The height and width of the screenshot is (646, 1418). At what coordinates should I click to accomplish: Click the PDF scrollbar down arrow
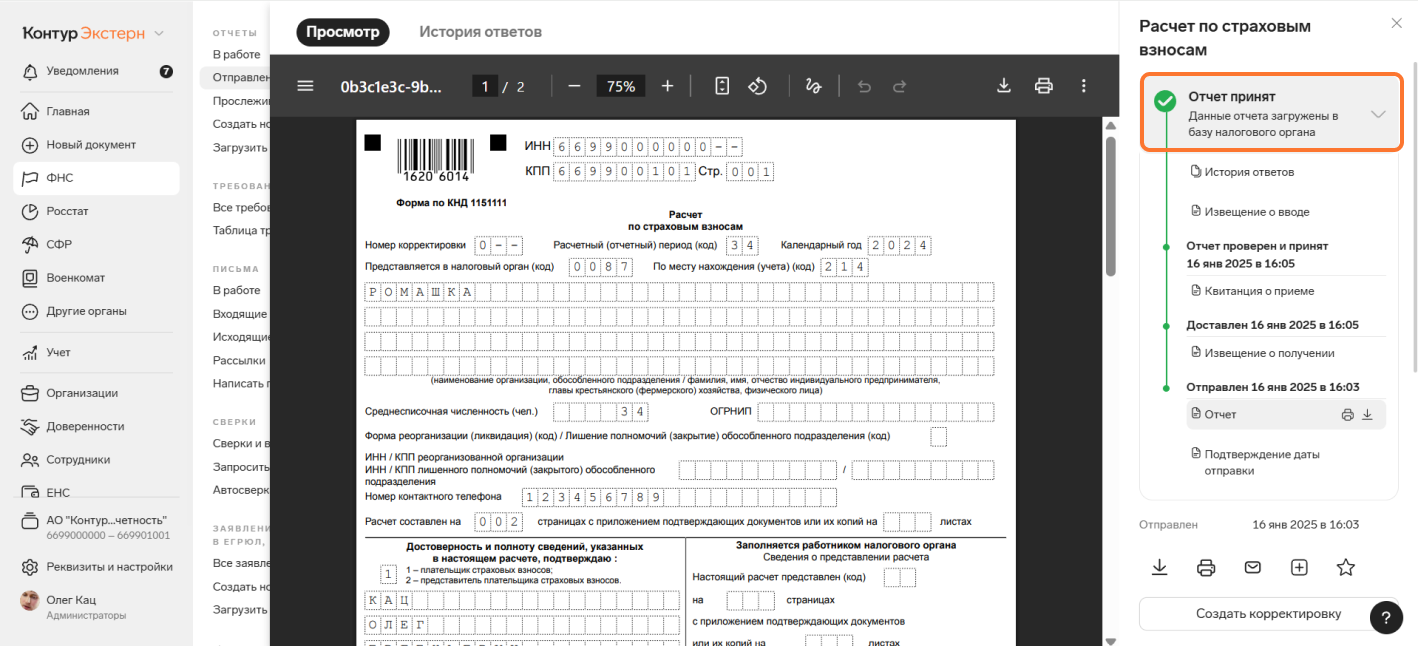[x=1109, y=640]
